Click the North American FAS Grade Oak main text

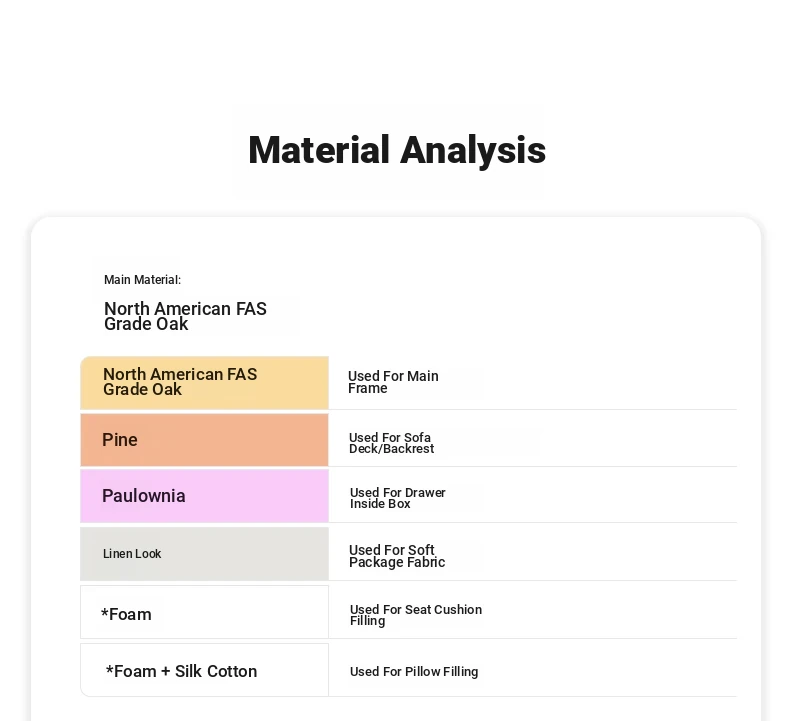185,316
